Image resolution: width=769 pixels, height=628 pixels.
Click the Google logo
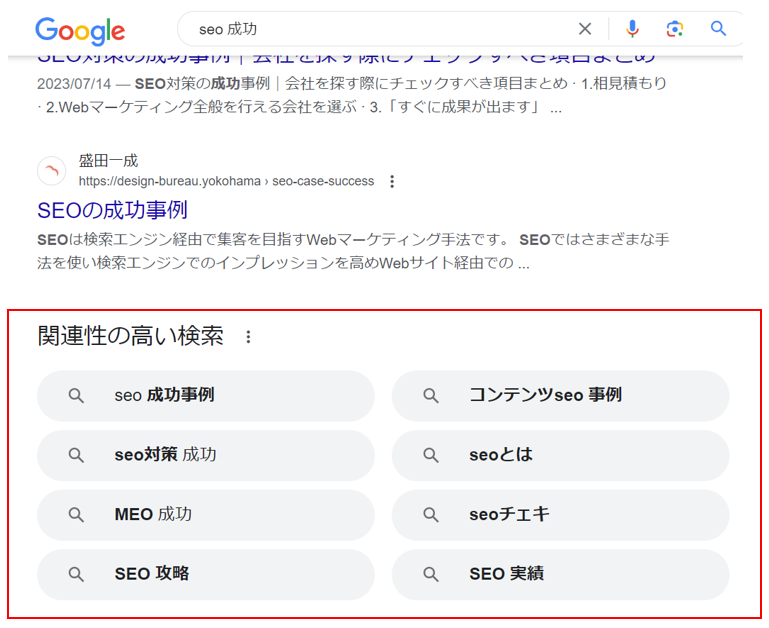click(80, 31)
